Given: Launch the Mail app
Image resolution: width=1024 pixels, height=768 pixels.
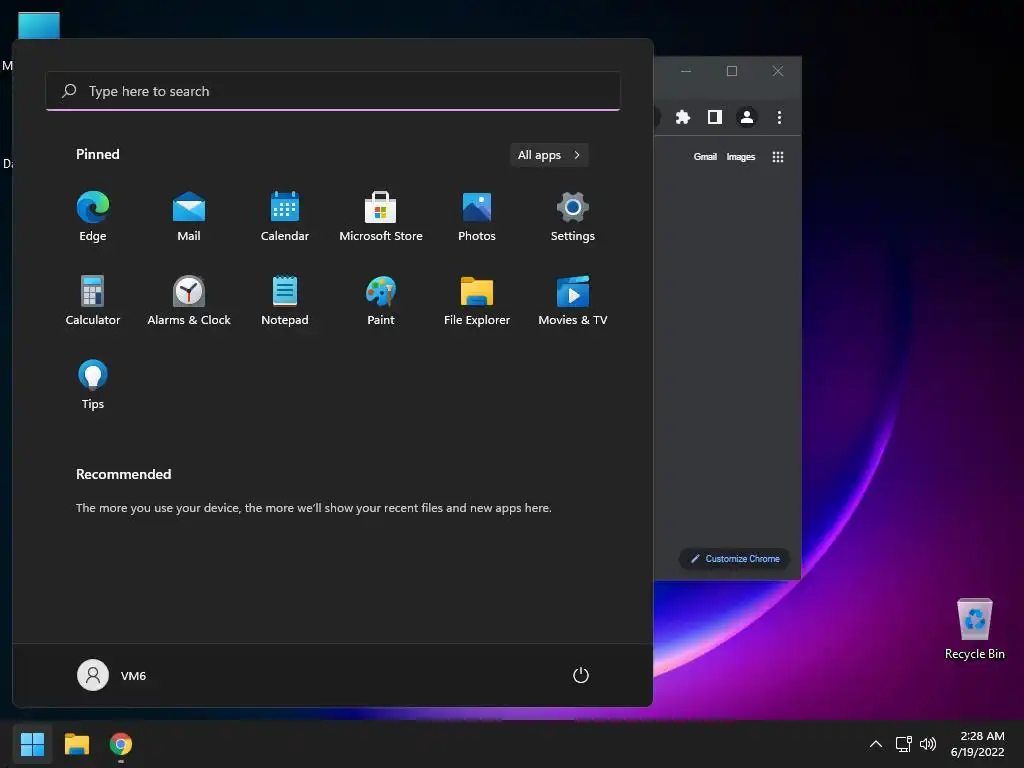Looking at the screenshot, I should tap(189, 217).
